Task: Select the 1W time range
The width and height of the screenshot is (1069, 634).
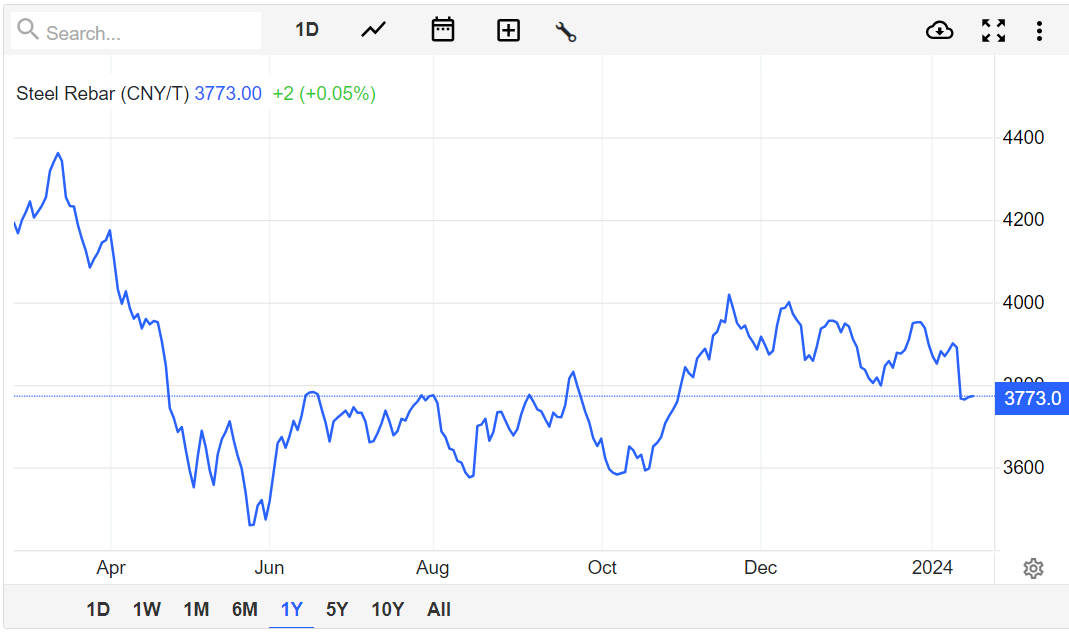Action: pos(147,609)
